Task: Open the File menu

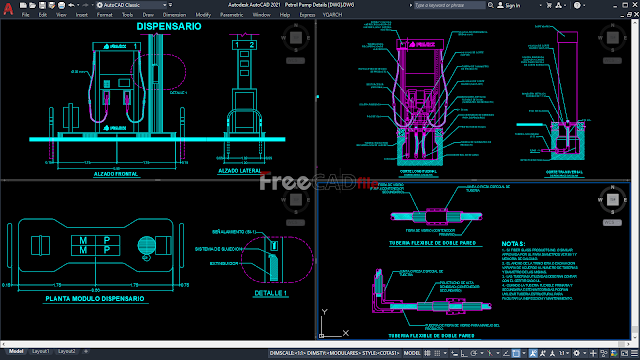Action: (x=25, y=15)
